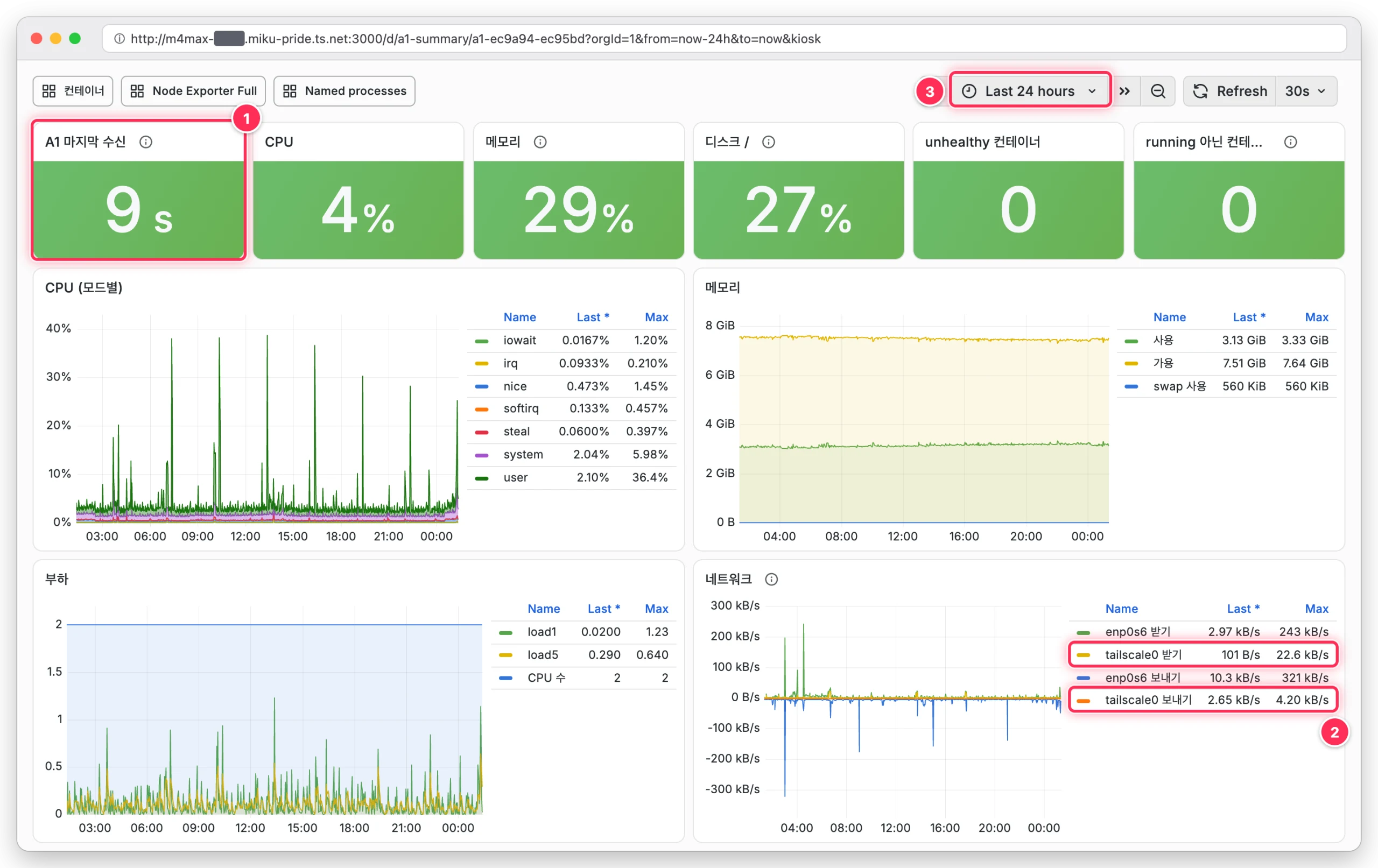Viewport: 1378px width, 868px height.
Task: Select enp0s6 보내기 series in network legend
Action: (1143, 678)
